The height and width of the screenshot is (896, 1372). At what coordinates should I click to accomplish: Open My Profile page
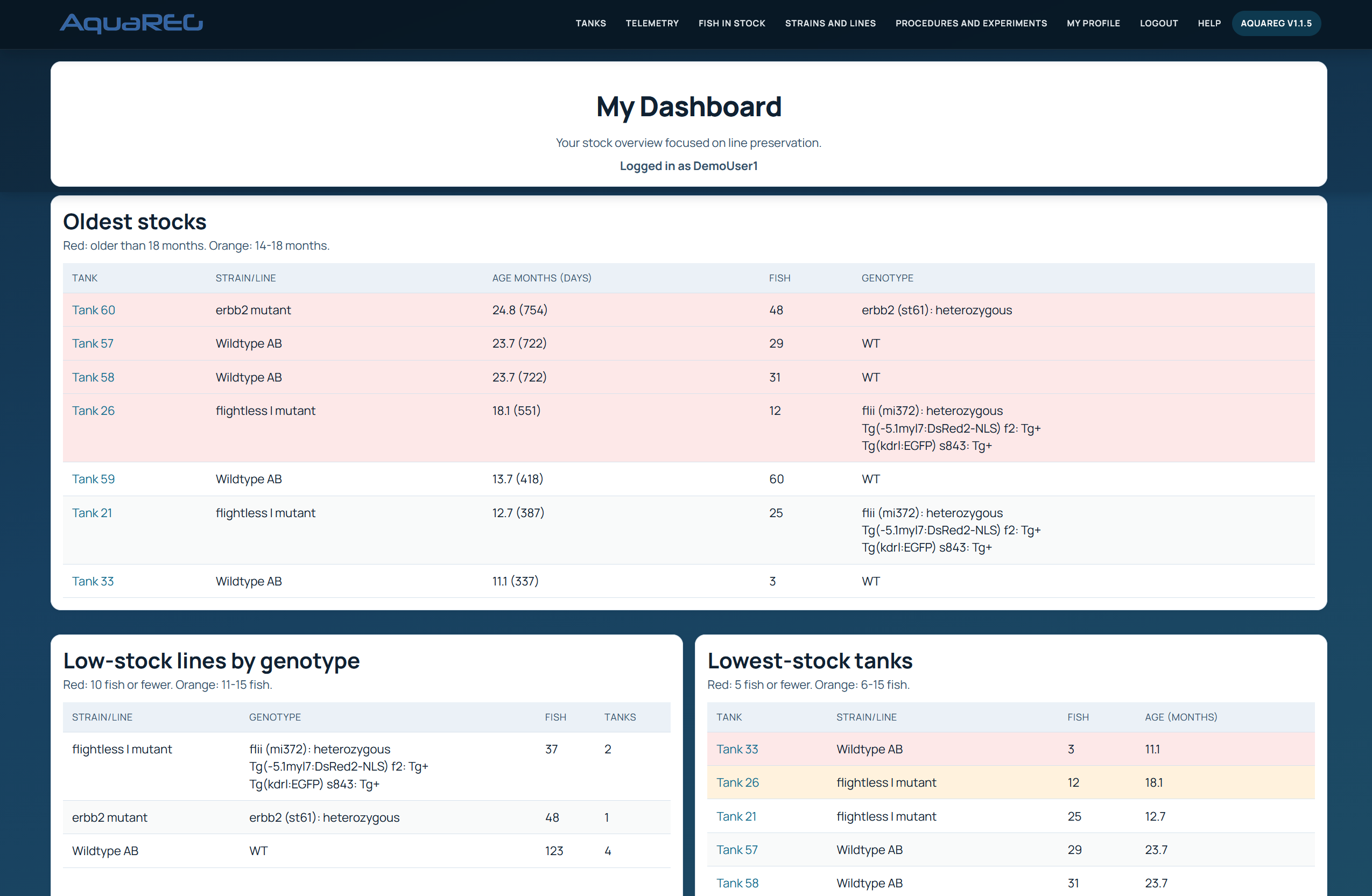point(1093,23)
